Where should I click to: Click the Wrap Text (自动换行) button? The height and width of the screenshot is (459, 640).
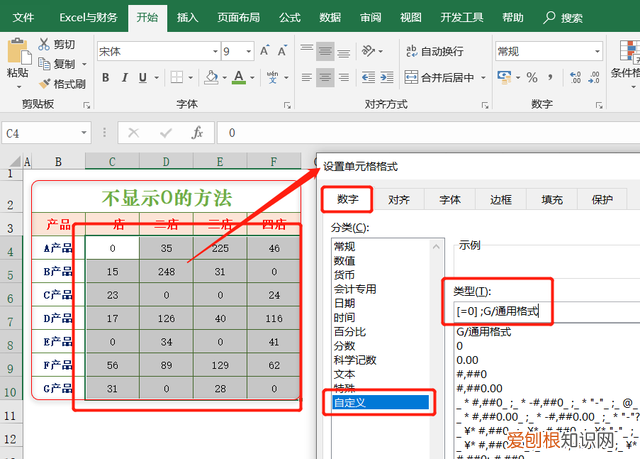(x=434, y=51)
